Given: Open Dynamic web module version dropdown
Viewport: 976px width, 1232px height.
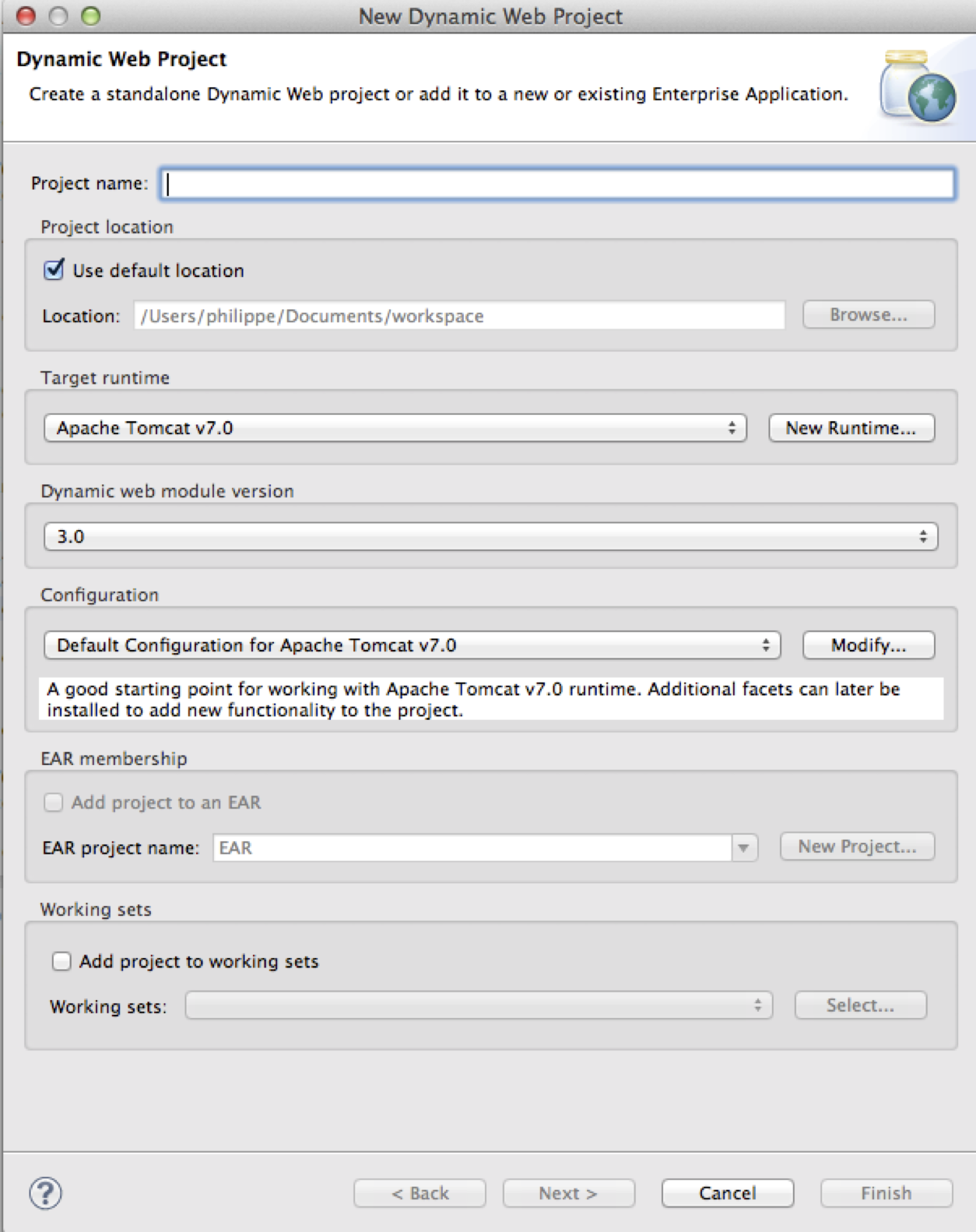Looking at the screenshot, I should pyautogui.click(x=491, y=536).
